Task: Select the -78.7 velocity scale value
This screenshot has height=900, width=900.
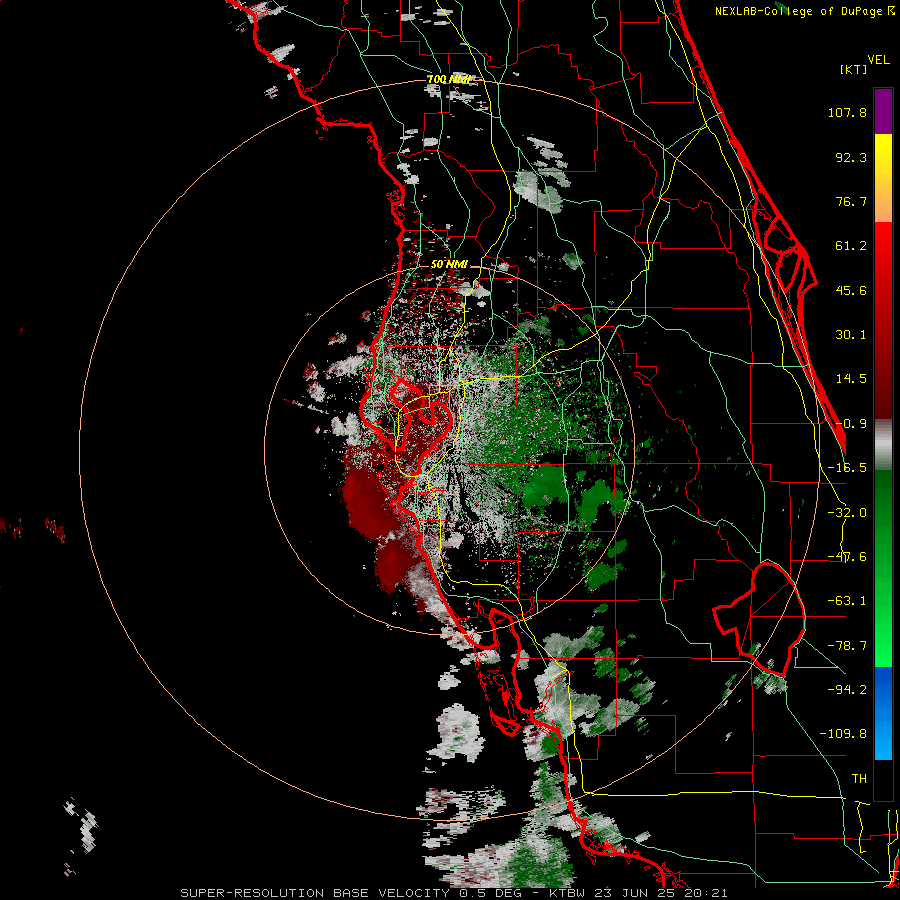Action: point(847,646)
